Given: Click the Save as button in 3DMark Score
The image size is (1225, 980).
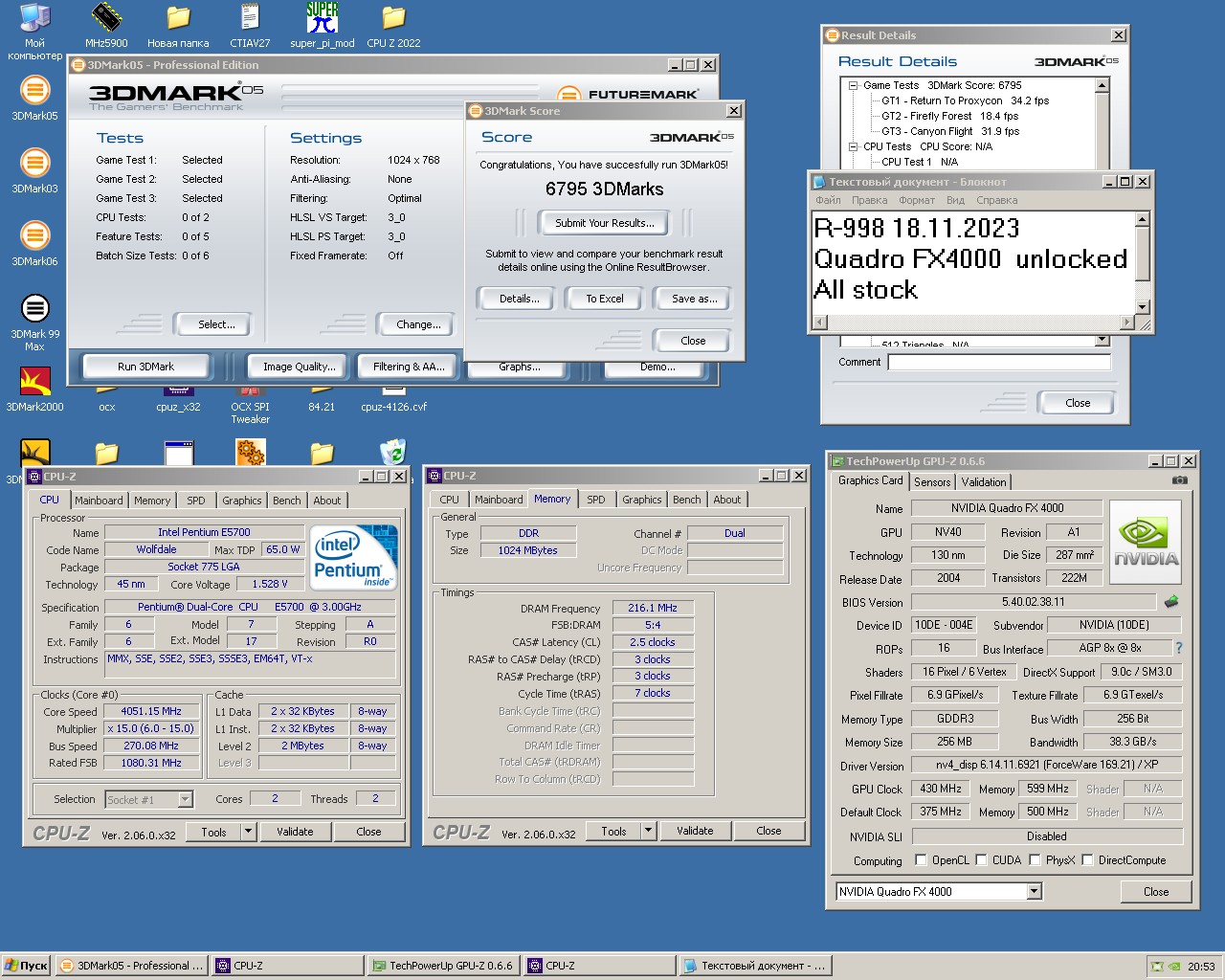Looking at the screenshot, I should (x=694, y=299).
